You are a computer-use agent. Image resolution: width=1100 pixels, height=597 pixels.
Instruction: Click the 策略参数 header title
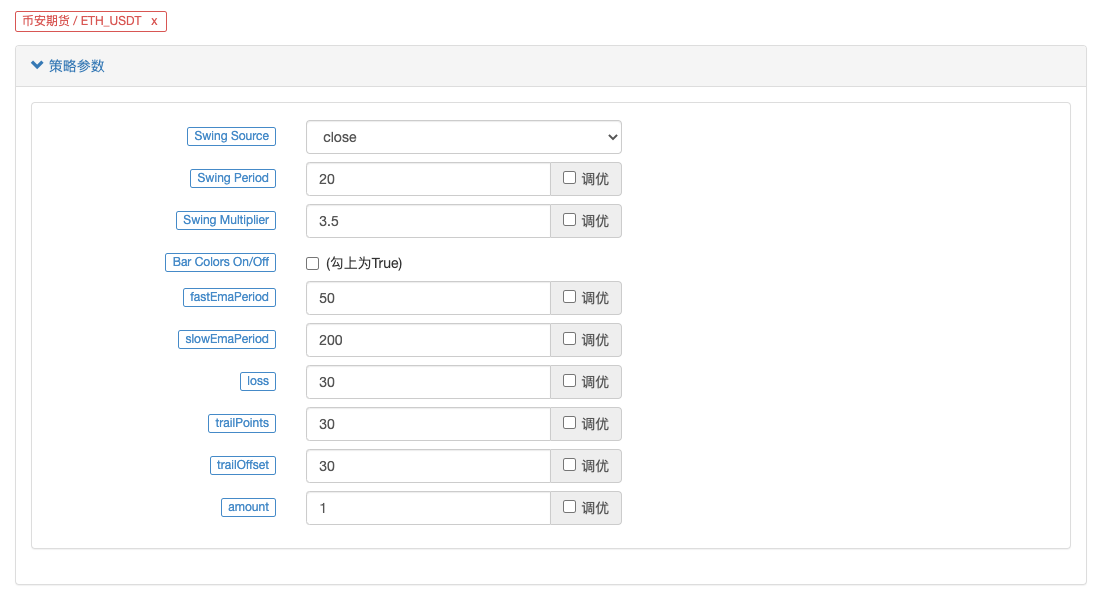[x=77, y=66]
